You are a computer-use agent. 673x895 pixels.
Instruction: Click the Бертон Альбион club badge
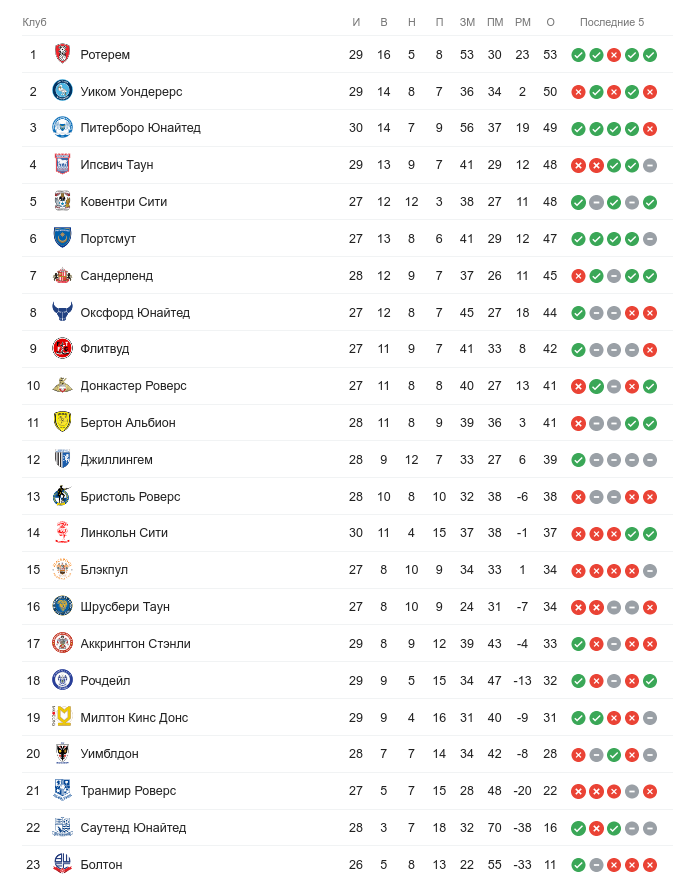tap(62, 422)
